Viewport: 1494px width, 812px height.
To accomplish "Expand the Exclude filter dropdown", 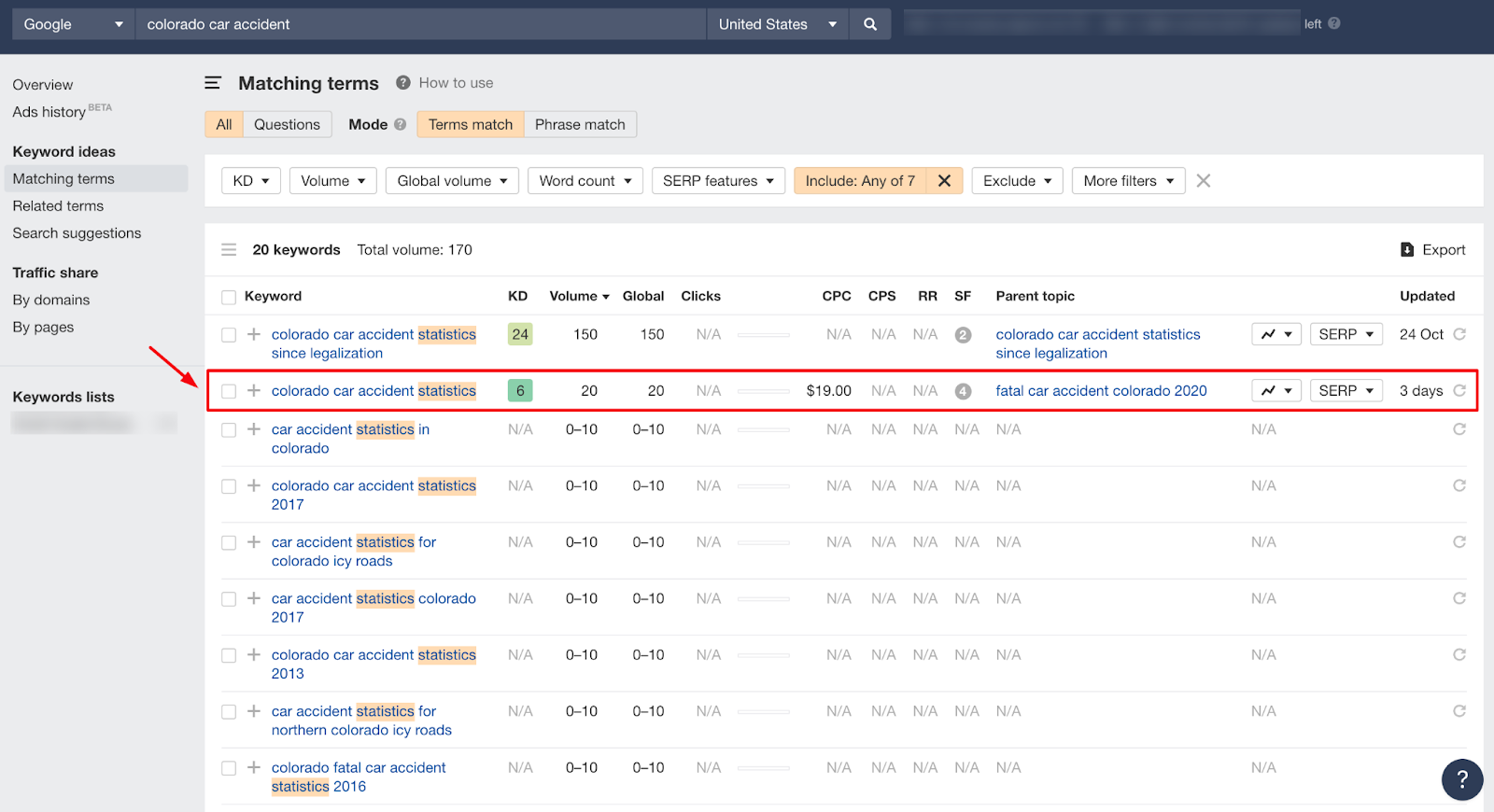I will [x=1017, y=181].
